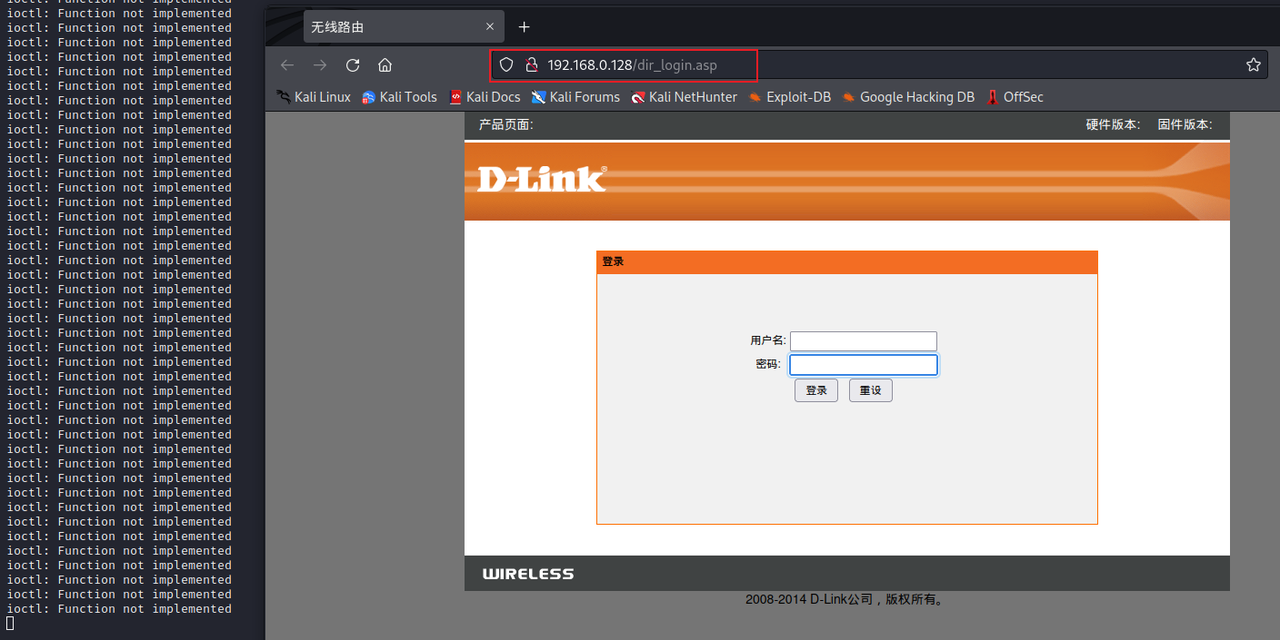Click the 用户名 username input field
This screenshot has width=1280, height=640.
864,341
